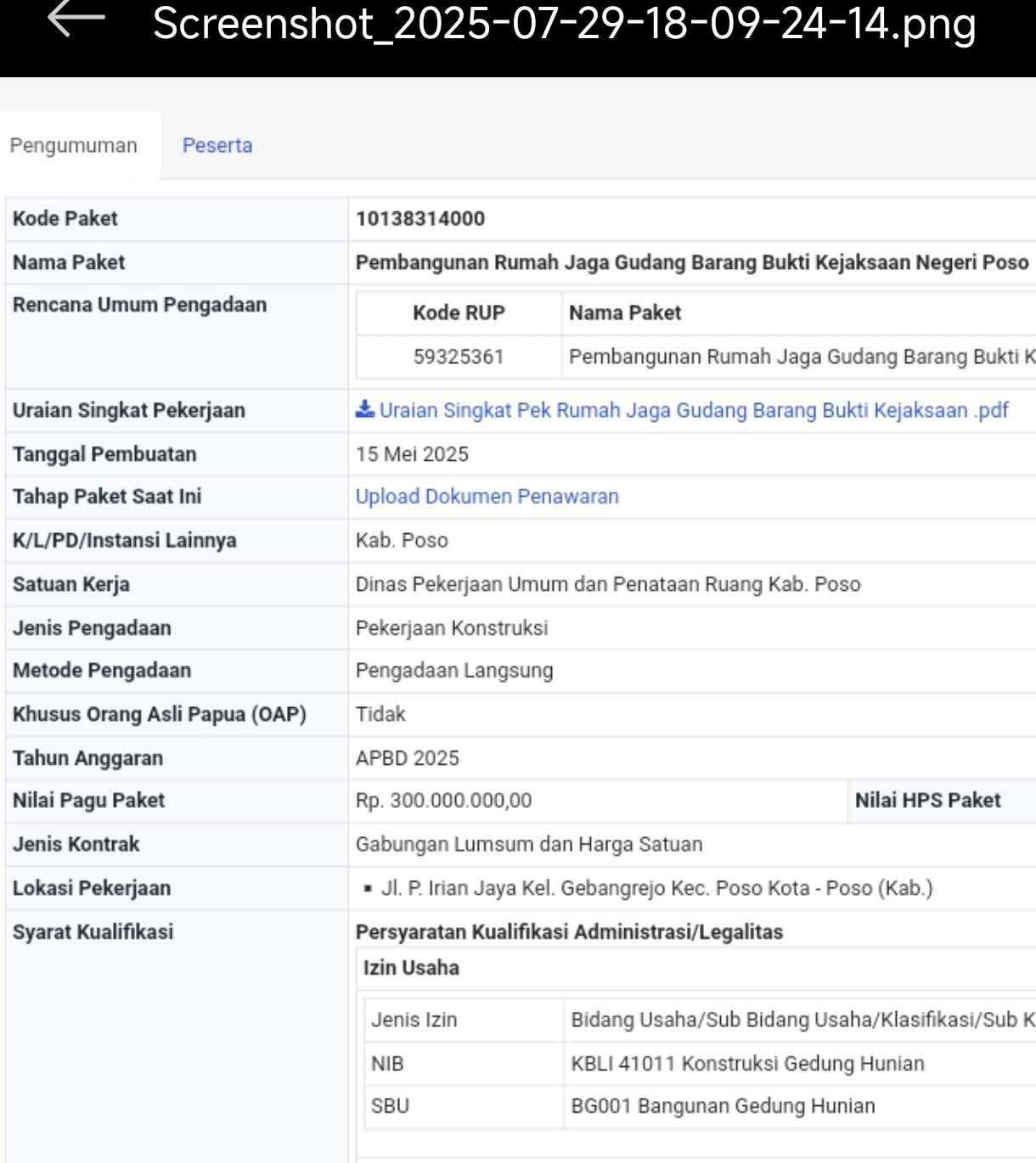Click the Rp. 300.000.000,00 pagu value
The height and width of the screenshot is (1163, 1036).
tap(444, 801)
